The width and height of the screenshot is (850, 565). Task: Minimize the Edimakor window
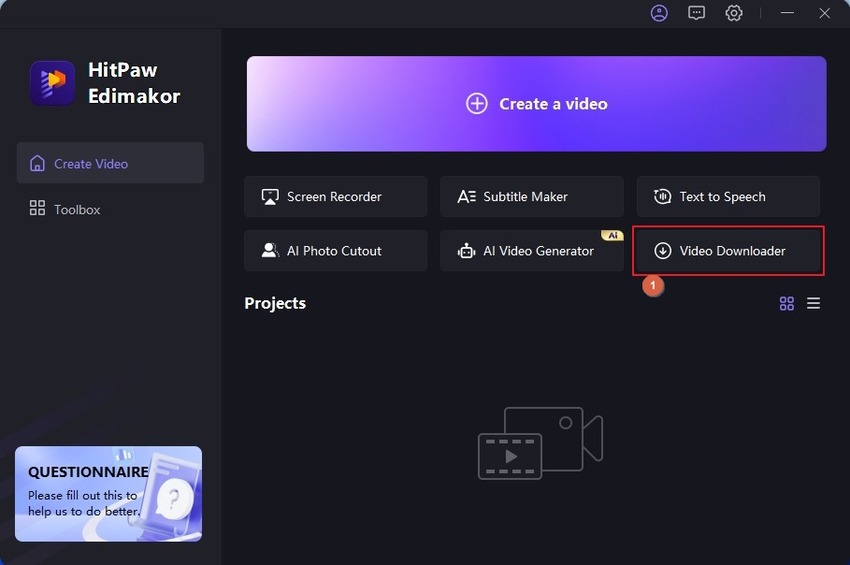click(787, 13)
